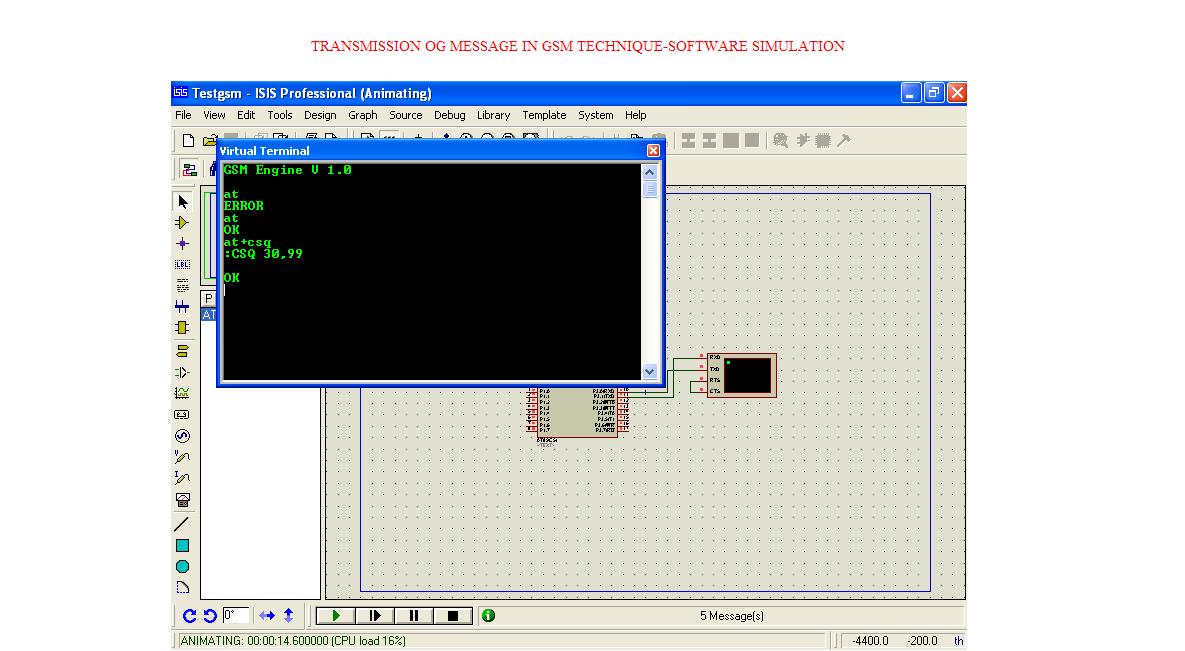Image resolution: width=1185 pixels, height=651 pixels.
Task: Select the 2D Arc drawing tool
Action: coord(182,587)
